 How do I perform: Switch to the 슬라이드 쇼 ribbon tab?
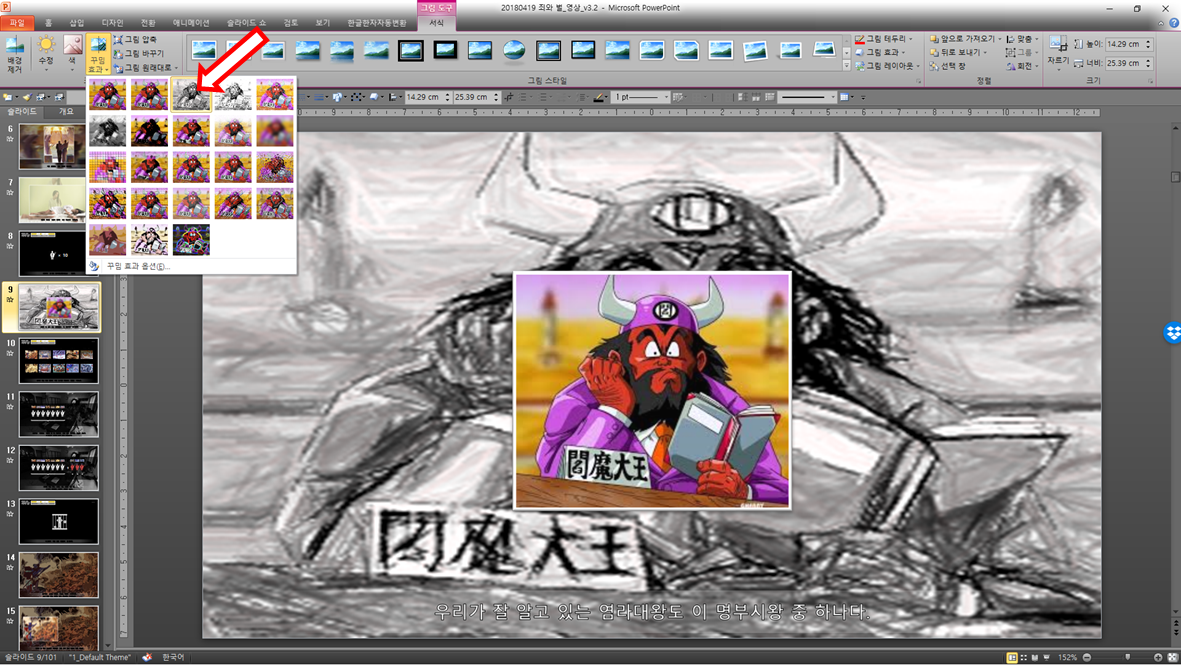click(246, 23)
